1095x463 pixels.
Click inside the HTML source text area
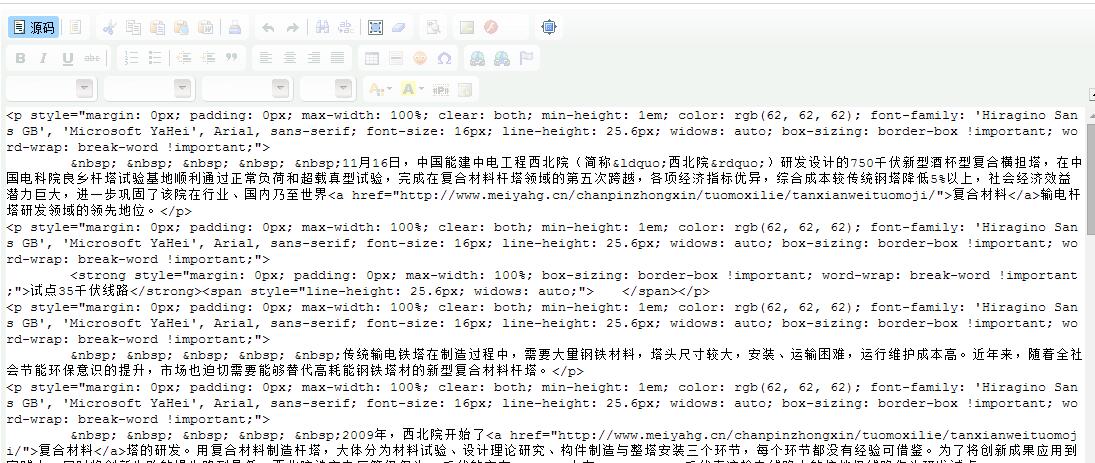point(540,300)
